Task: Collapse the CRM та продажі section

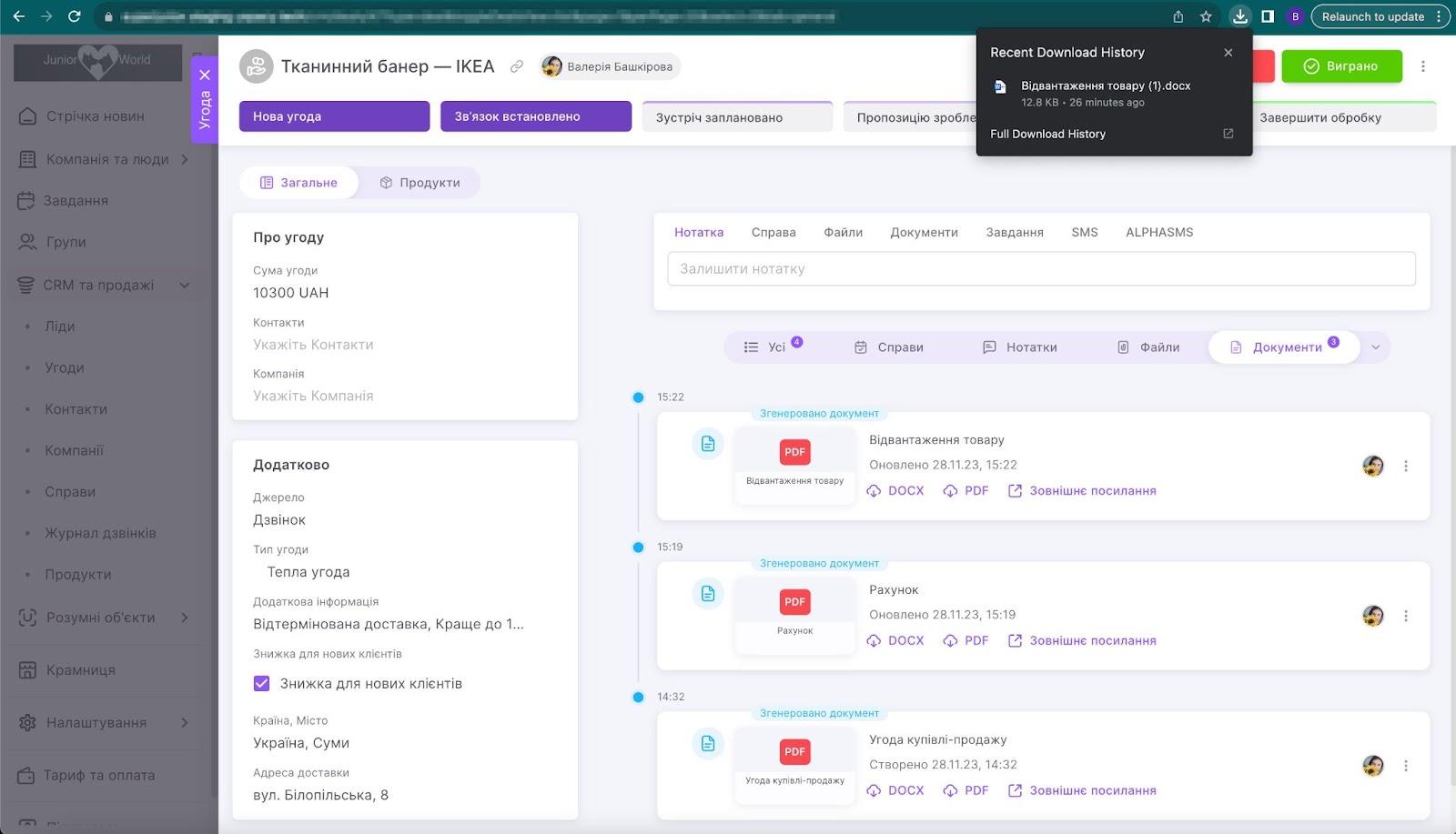Action: click(185, 286)
